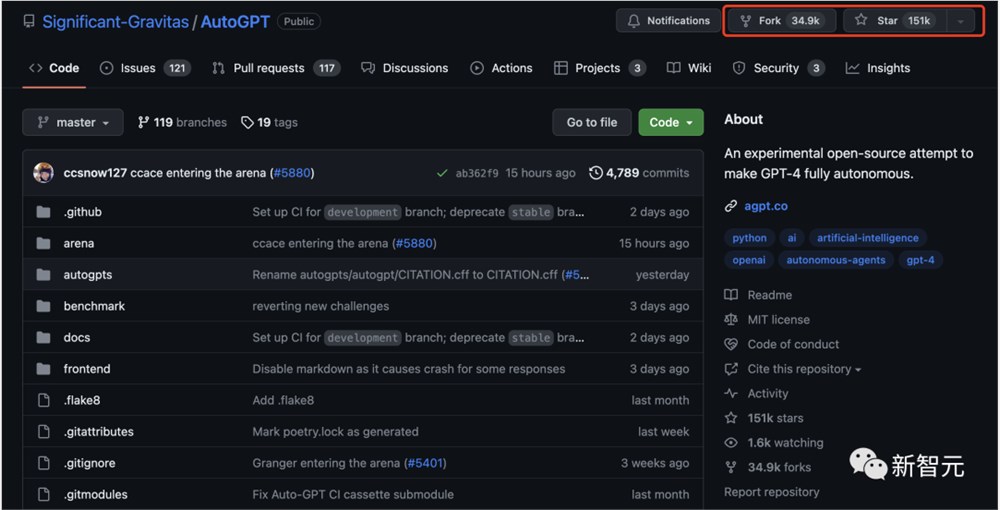The image size is (1000, 510).
Task: Open the benchmark folder
Action: (94, 306)
